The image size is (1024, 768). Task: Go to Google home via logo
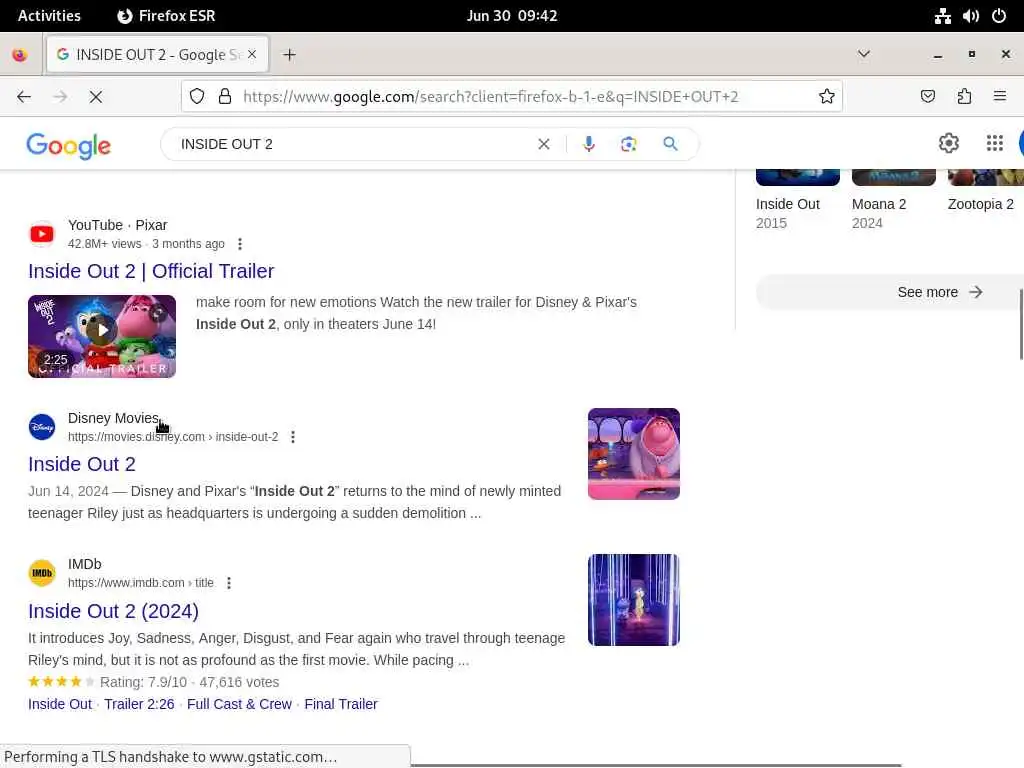point(69,146)
